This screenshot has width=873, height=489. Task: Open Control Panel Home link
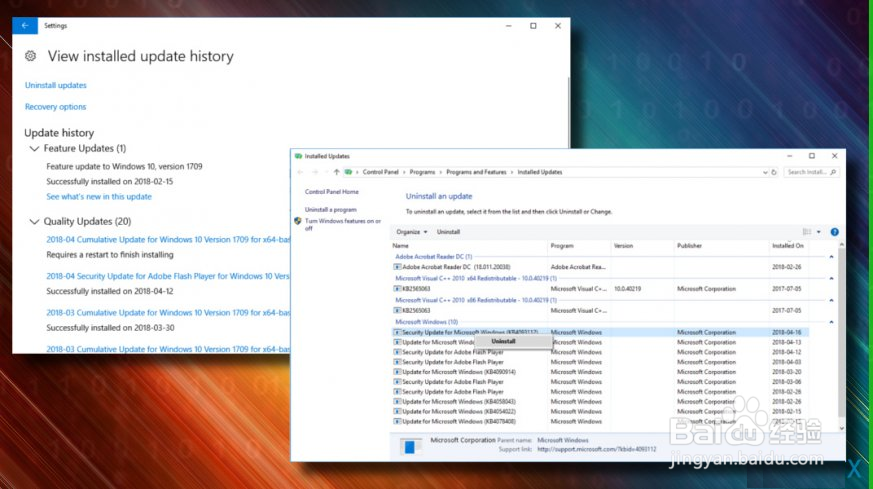(x=332, y=192)
